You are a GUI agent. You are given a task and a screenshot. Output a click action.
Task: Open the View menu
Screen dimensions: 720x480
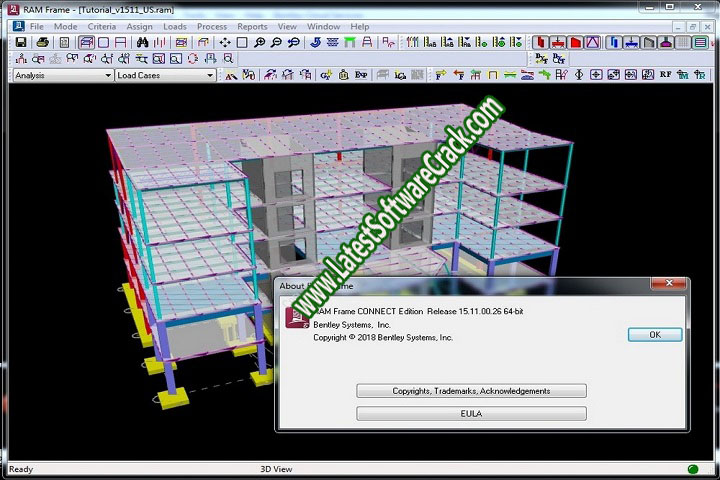(x=287, y=27)
